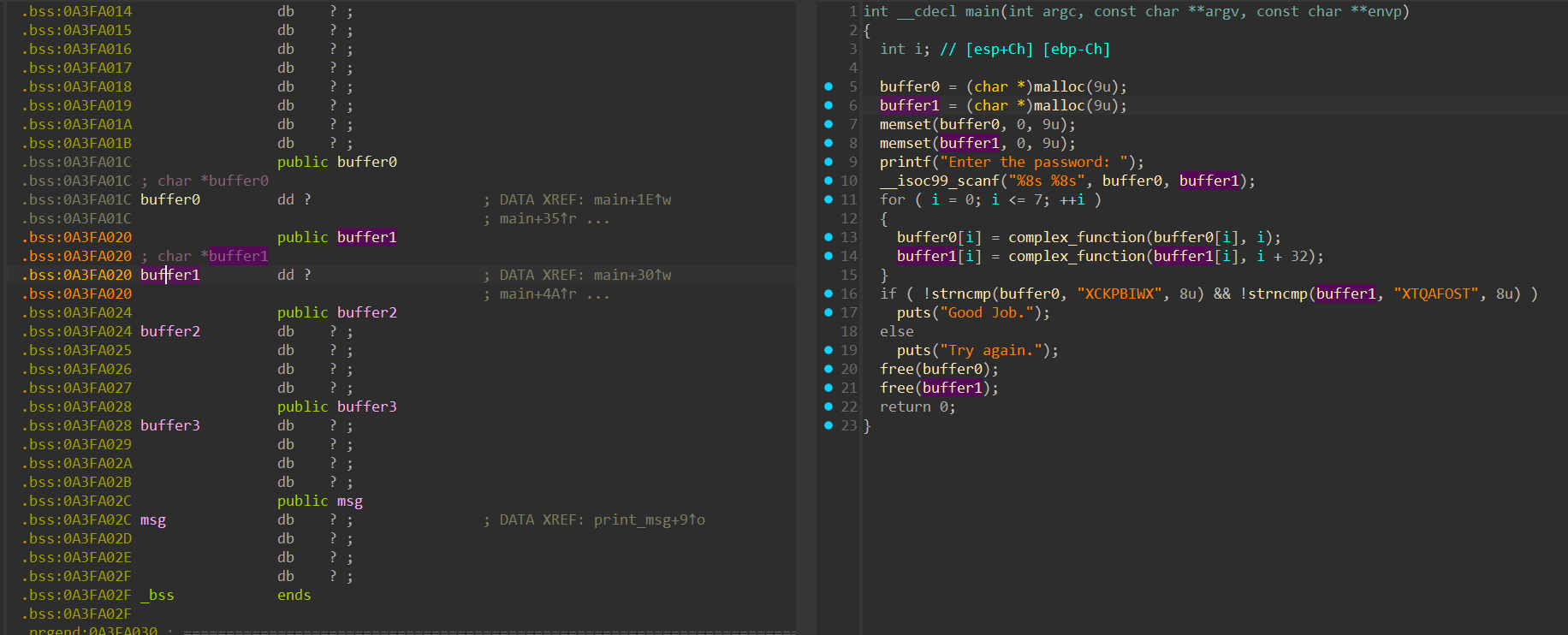Screen dimensions: 1568x635
Task: Click the '; char *buffer1' type comment
Action: 205,256
